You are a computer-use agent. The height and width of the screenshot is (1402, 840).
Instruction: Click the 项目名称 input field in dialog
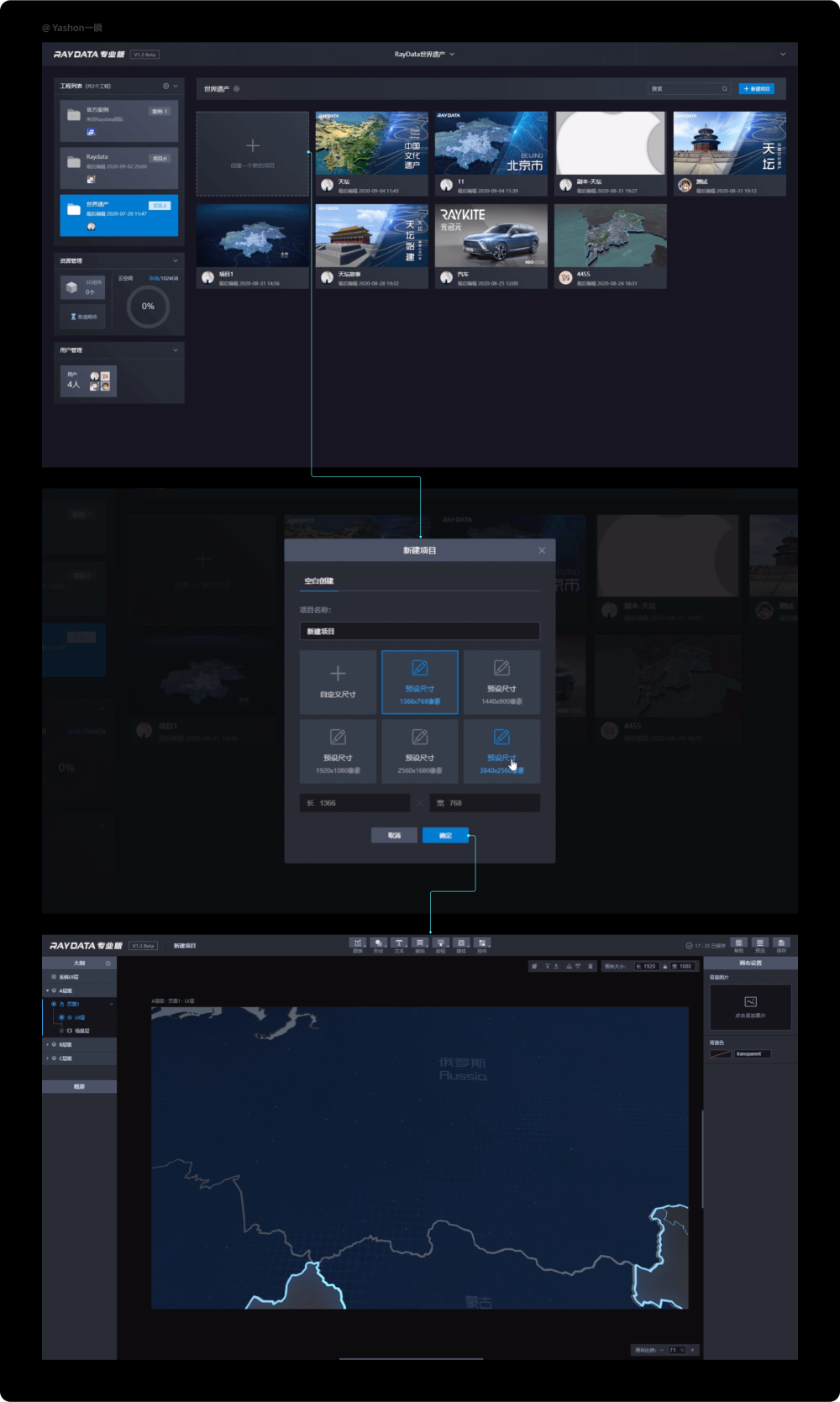point(420,631)
